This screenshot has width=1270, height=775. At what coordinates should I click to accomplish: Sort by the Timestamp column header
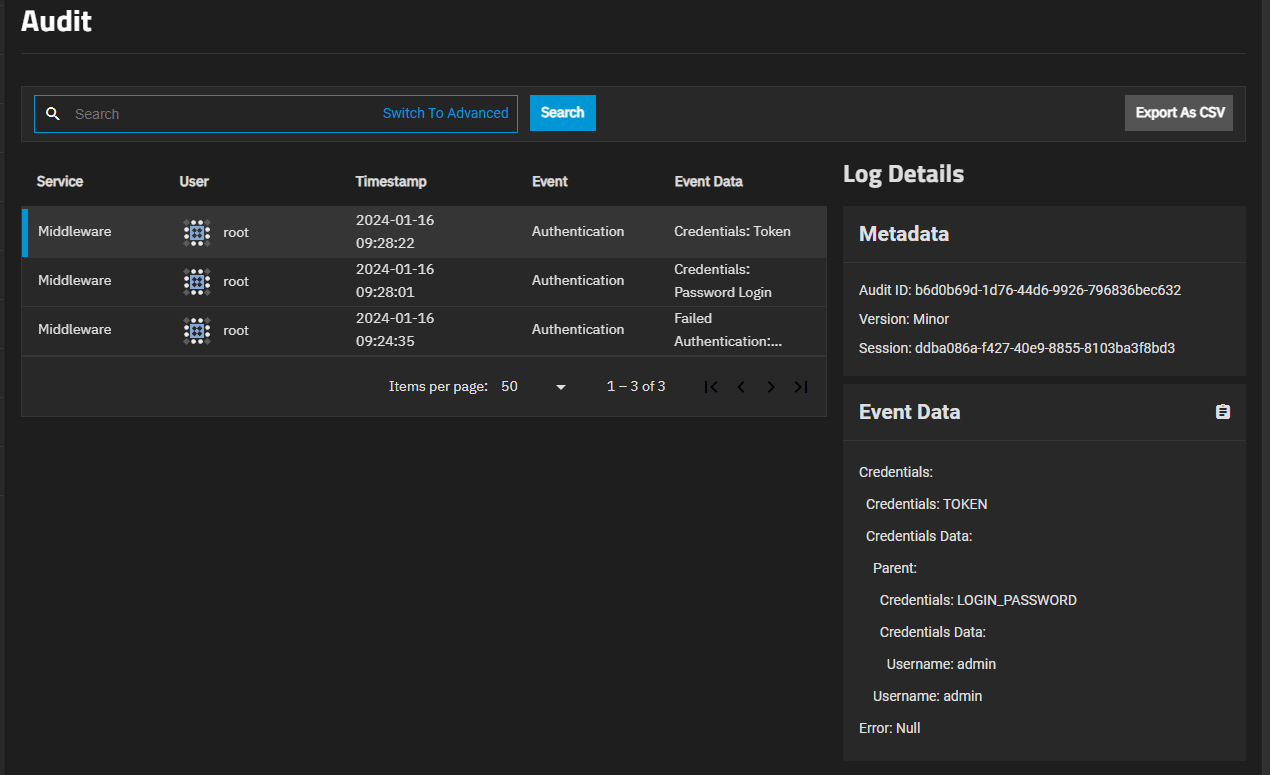pyautogui.click(x=391, y=182)
